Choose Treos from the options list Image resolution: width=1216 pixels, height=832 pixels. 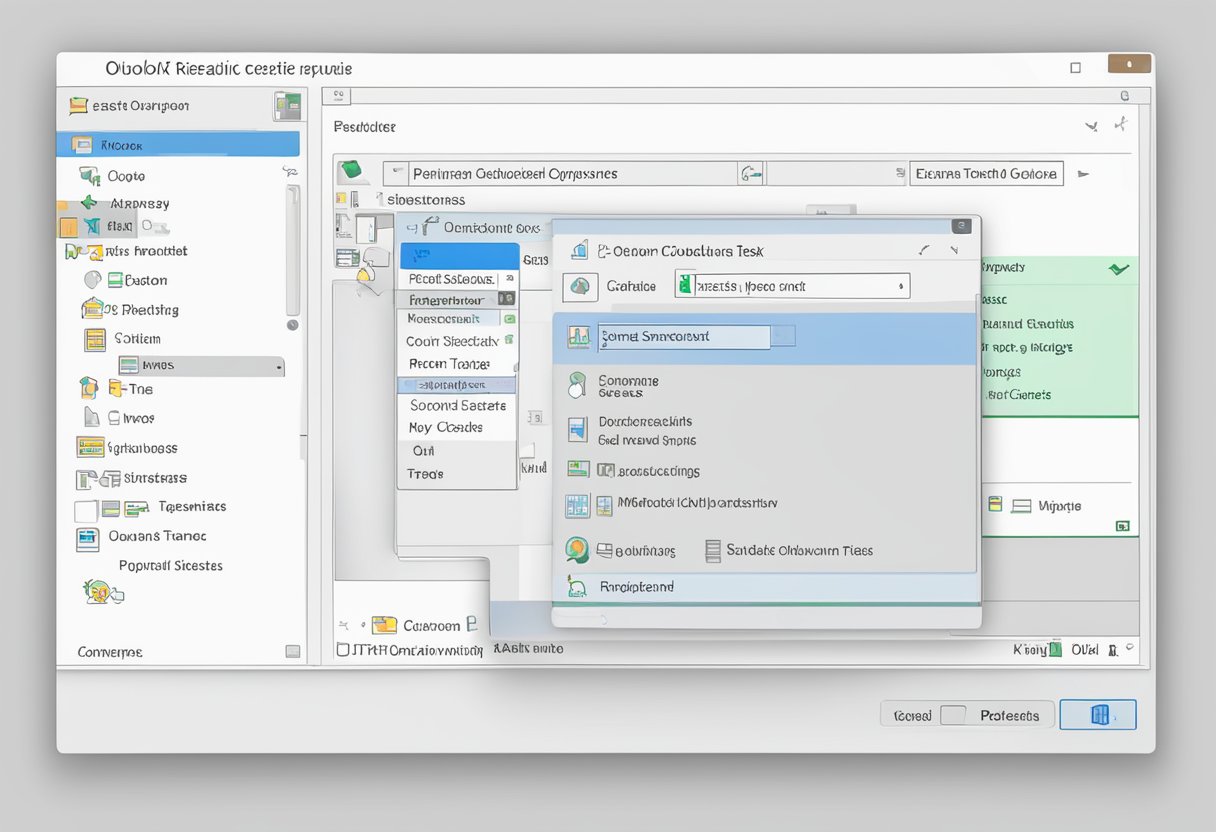(425, 474)
